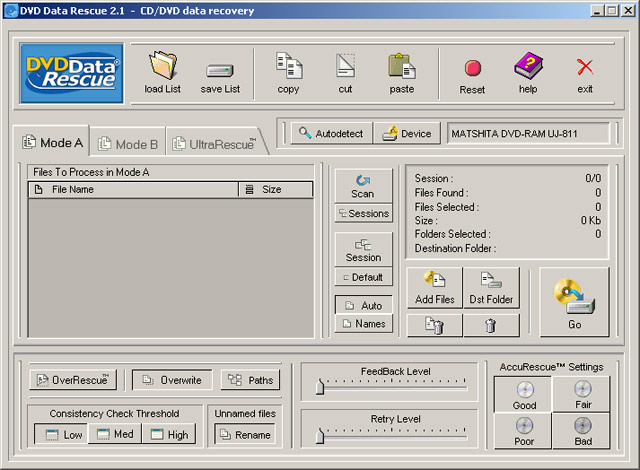Select the Low consistency check threshold
Image resolution: width=640 pixels, height=470 pixels.
point(60,435)
